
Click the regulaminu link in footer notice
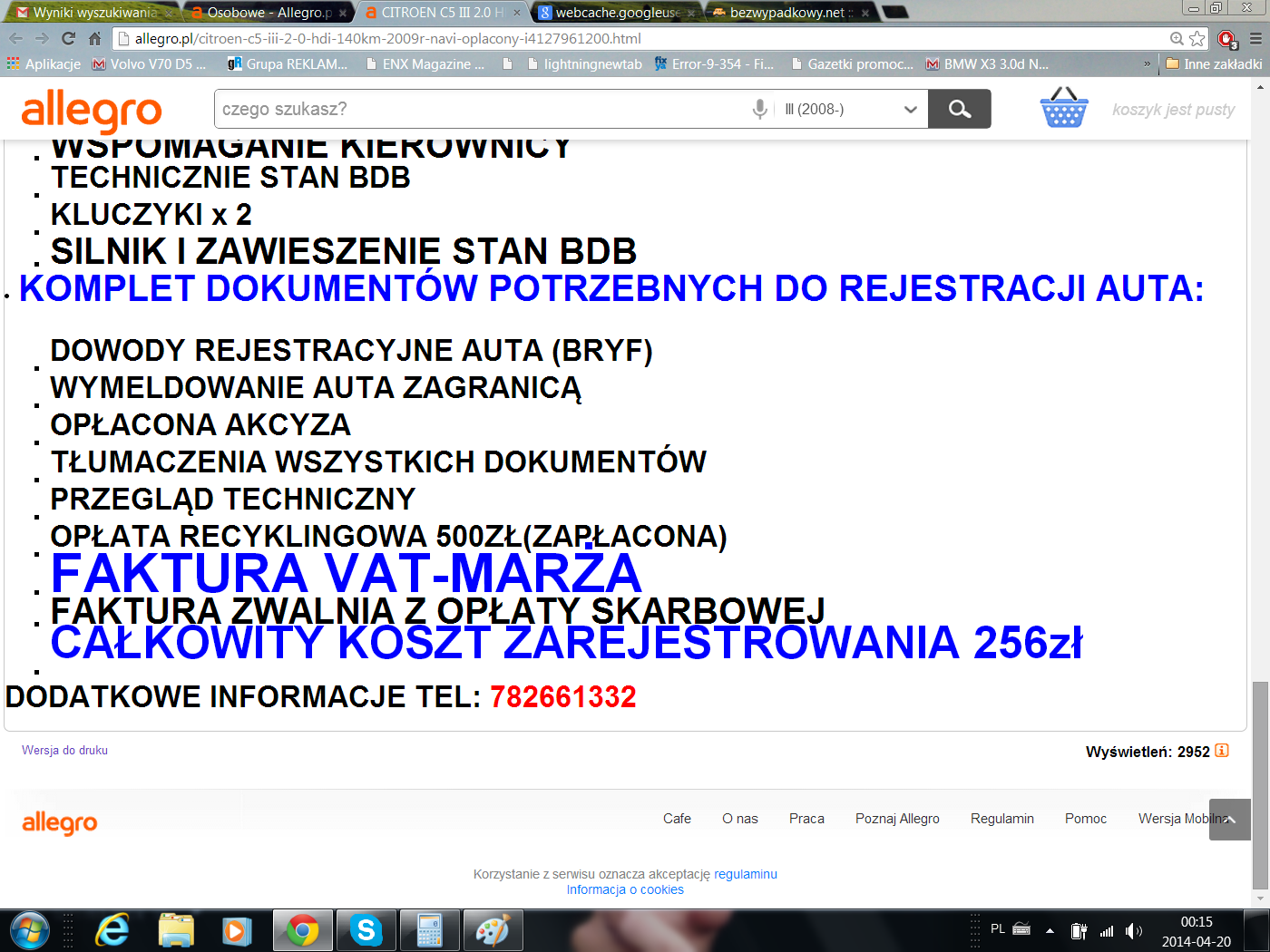pos(746,874)
